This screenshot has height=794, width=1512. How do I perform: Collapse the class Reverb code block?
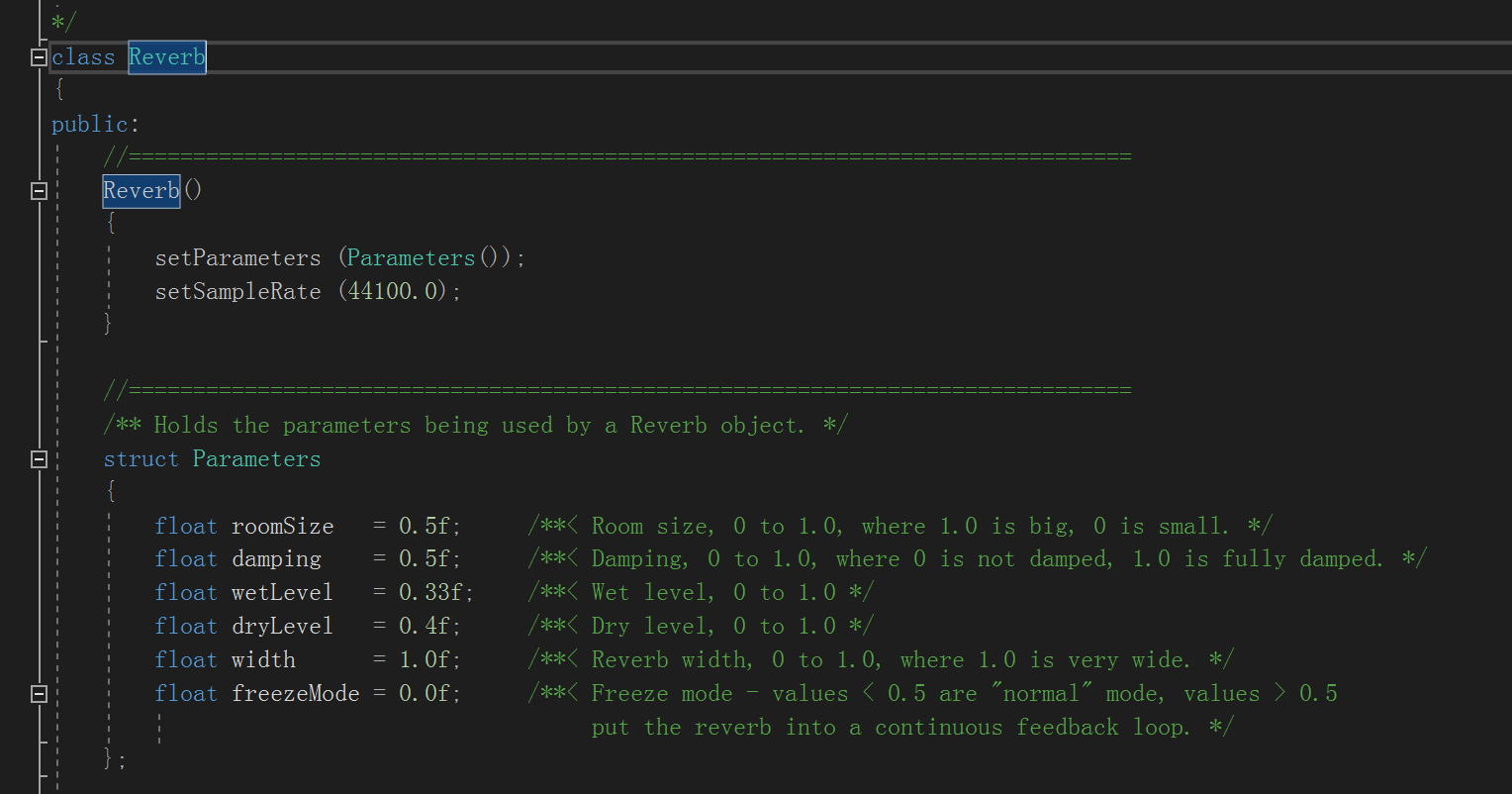pos(39,57)
